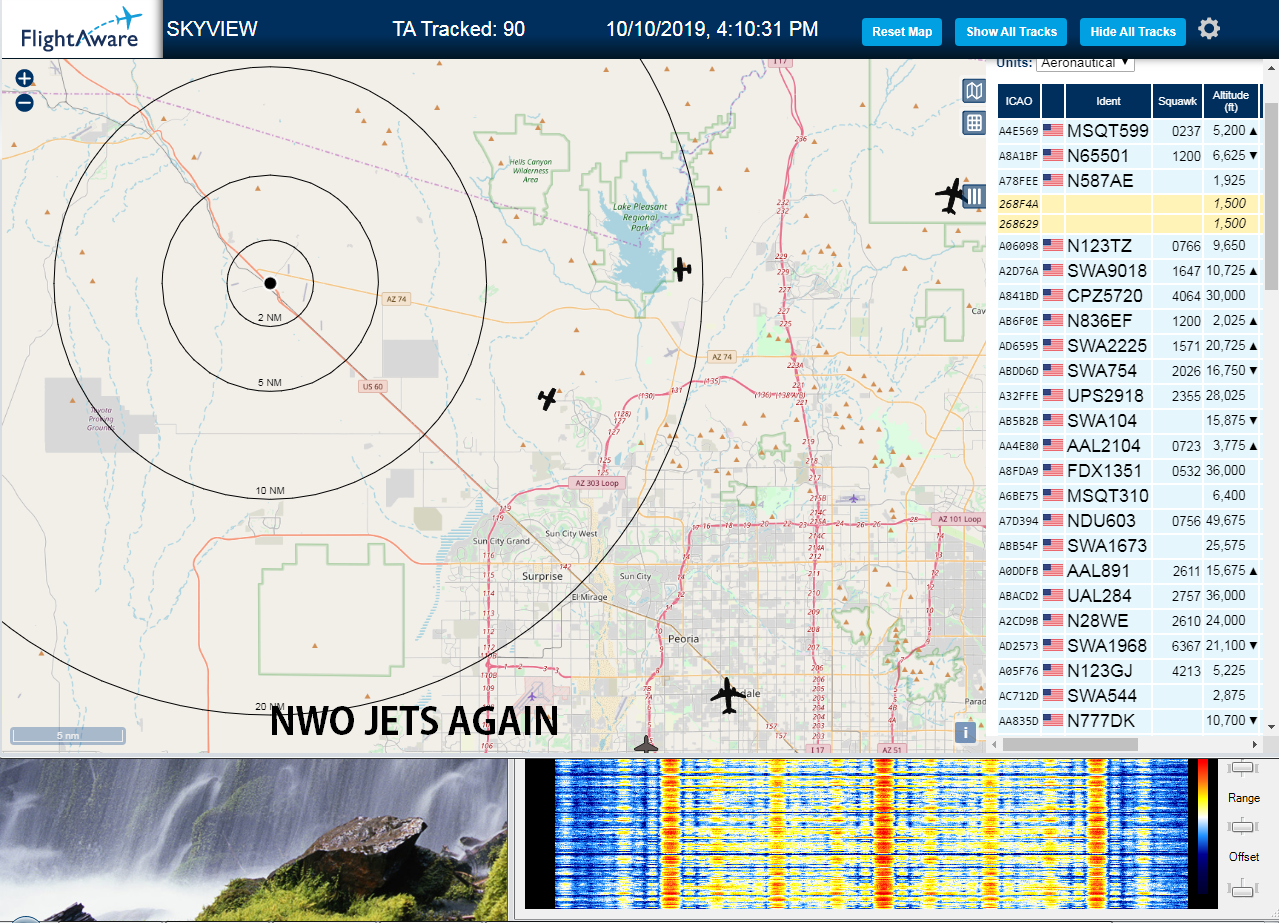Open the map info 'i' icon
The width and height of the screenshot is (1279, 923).
pyautogui.click(x=965, y=732)
